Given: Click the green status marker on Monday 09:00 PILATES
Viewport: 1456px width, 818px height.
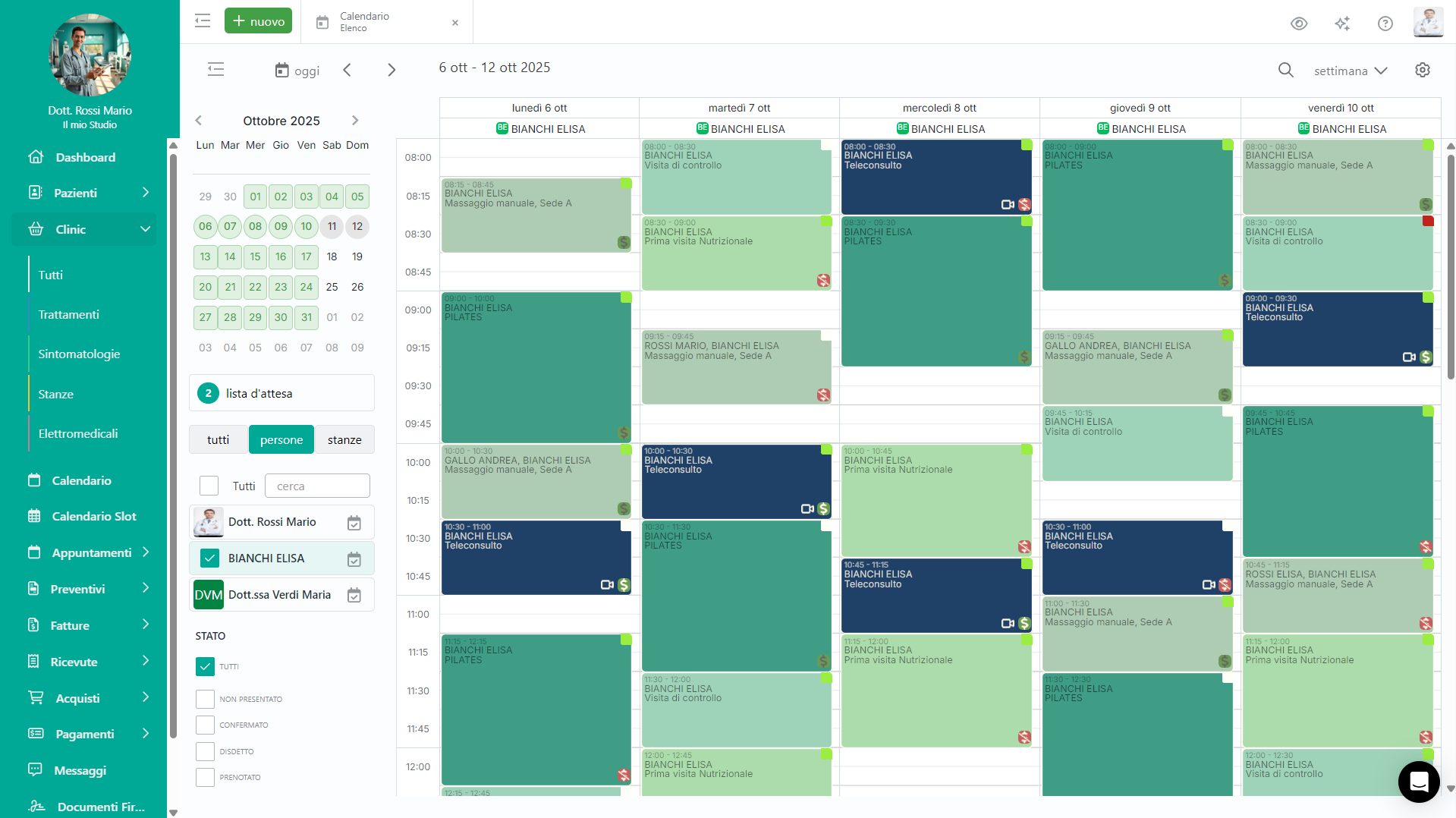Looking at the screenshot, I should pyautogui.click(x=626, y=297).
